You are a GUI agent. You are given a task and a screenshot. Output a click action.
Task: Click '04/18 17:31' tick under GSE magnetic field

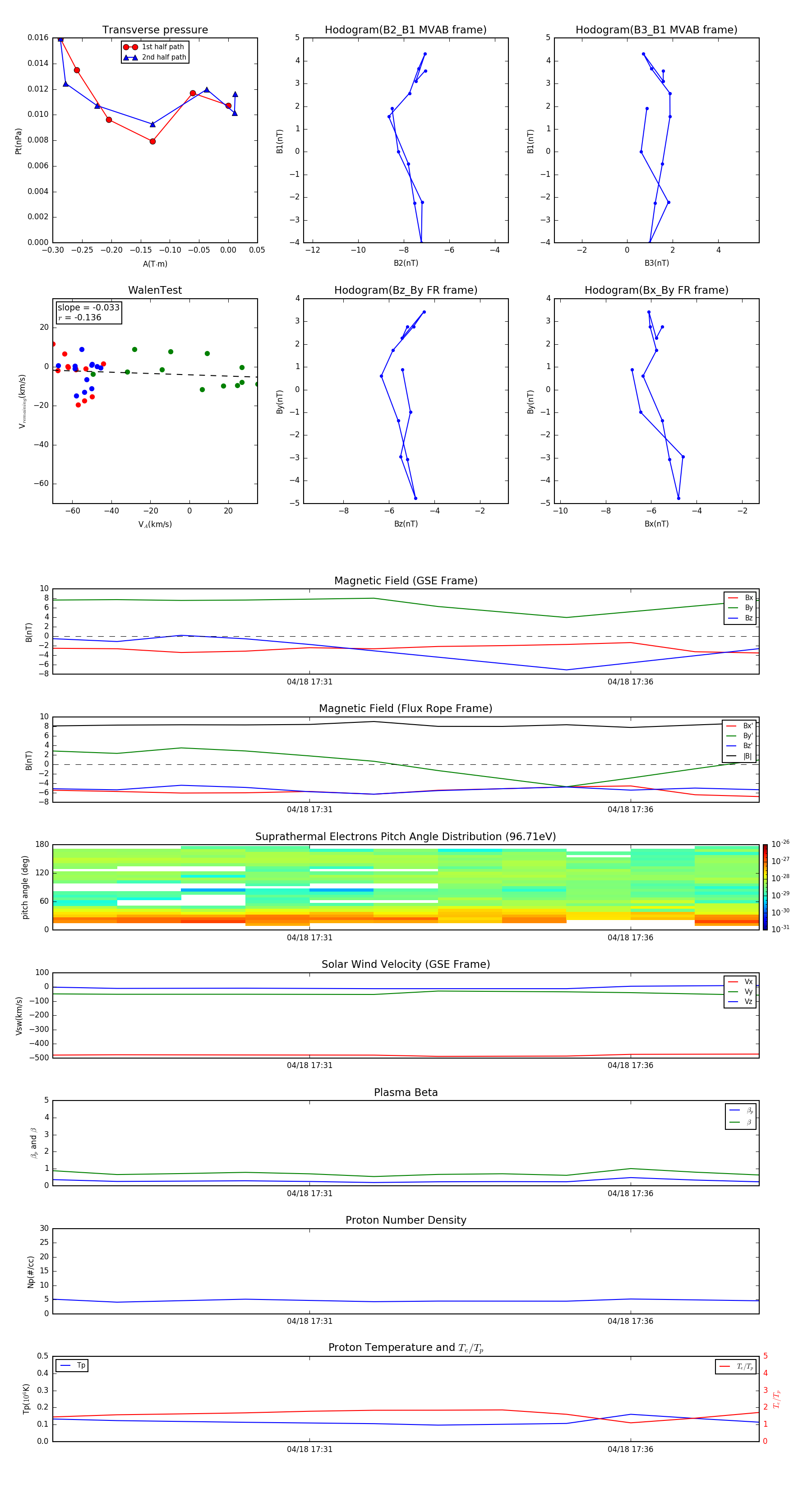[x=310, y=682]
